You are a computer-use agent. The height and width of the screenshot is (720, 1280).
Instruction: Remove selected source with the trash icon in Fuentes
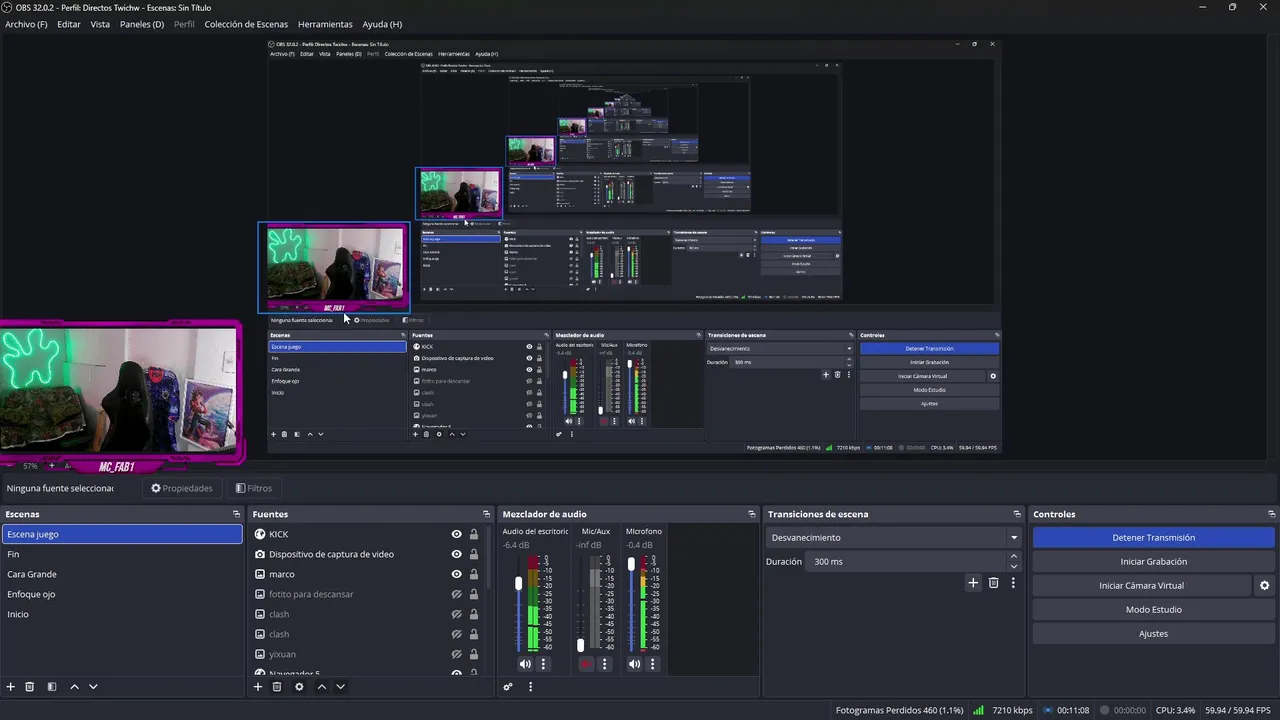click(x=277, y=687)
